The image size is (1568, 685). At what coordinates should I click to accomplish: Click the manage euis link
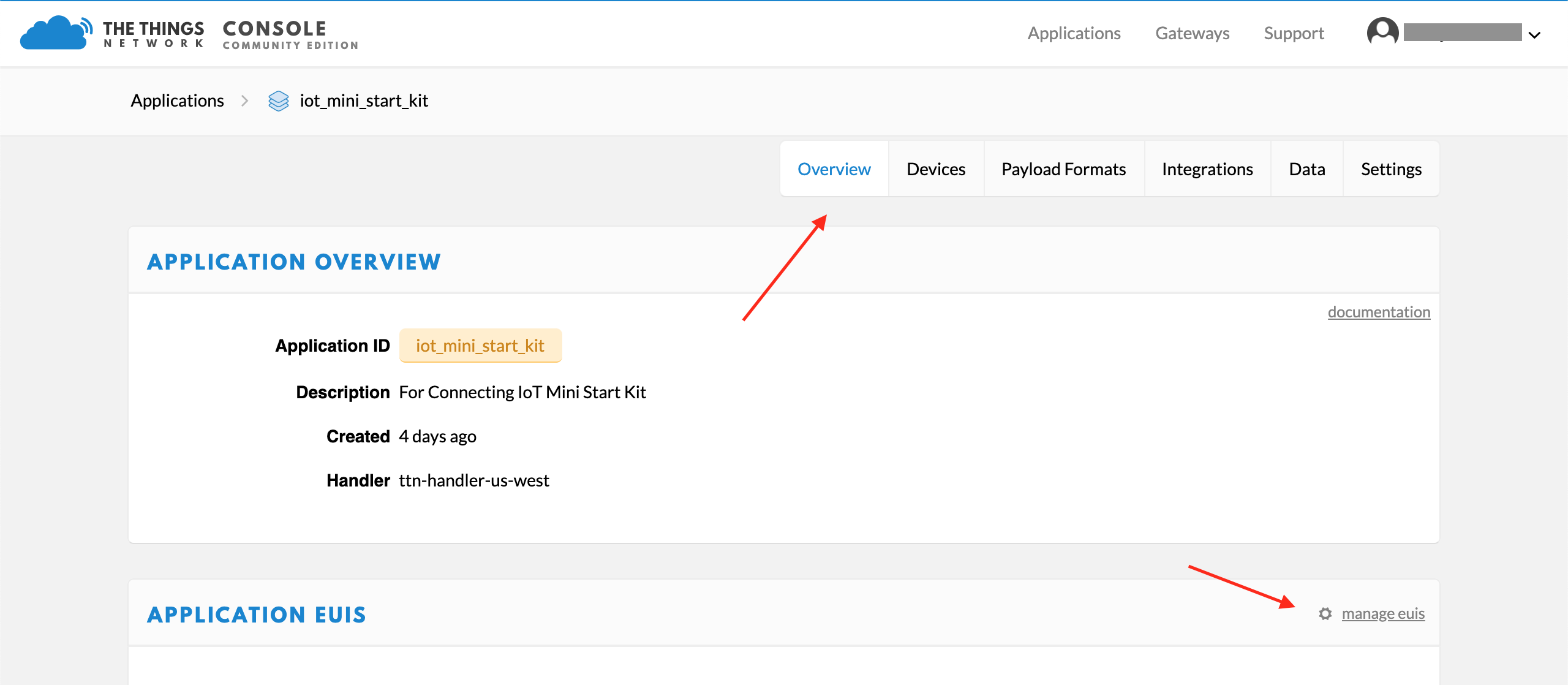click(1383, 614)
